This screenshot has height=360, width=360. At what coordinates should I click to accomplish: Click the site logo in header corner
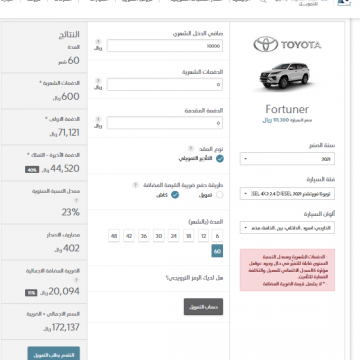(x=344, y=2)
